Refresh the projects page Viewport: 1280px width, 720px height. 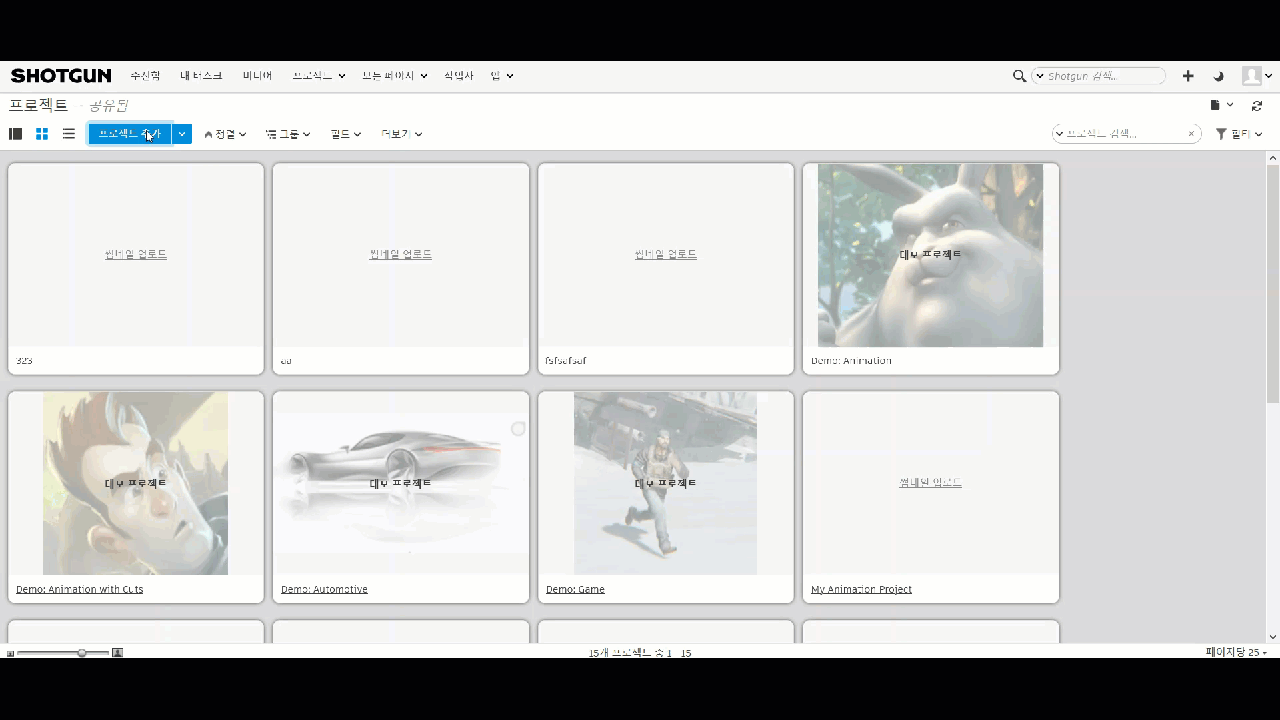1257,105
